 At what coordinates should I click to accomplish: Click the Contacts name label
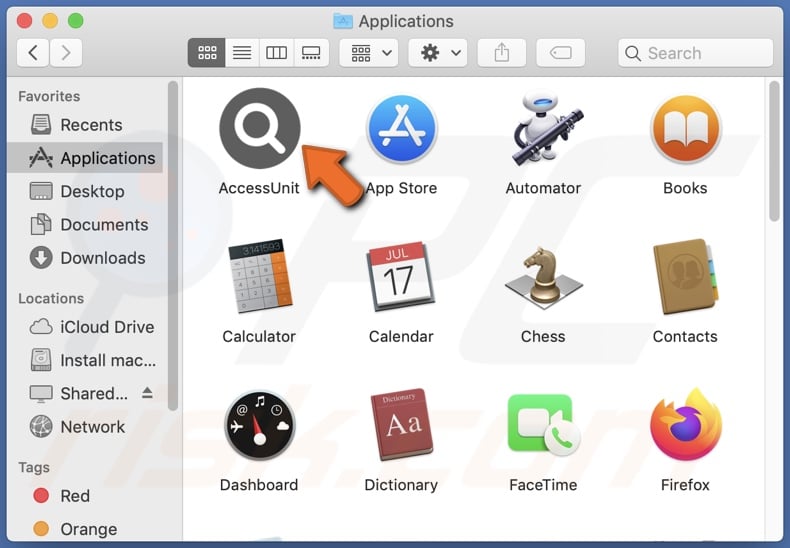tap(685, 336)
